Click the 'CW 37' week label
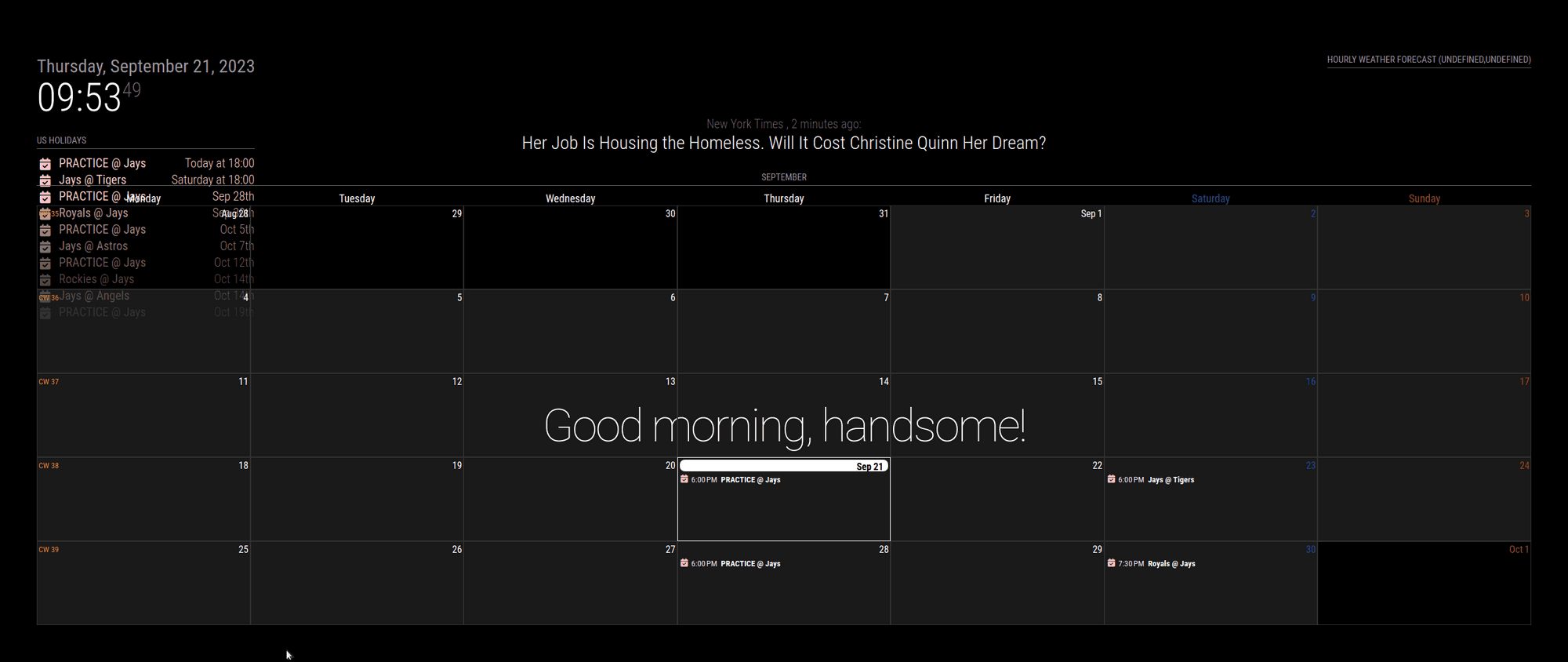The width and height of the screenshot is (1568, 662). (x=49, y=382)
